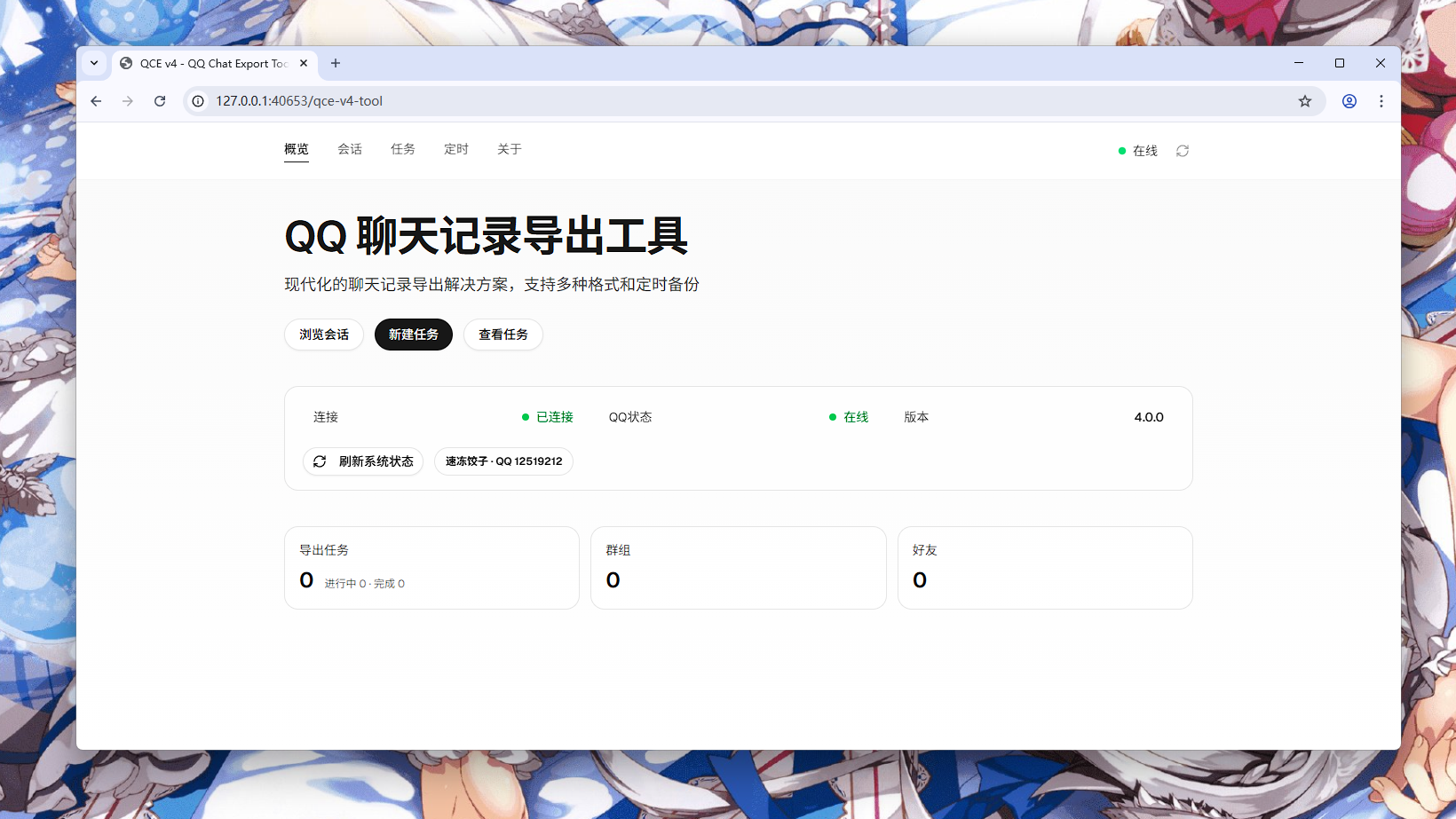Click the 进行中 0 · 完成 0 text
Viewport: 1456px width, 819px height.
pos(365,584)
